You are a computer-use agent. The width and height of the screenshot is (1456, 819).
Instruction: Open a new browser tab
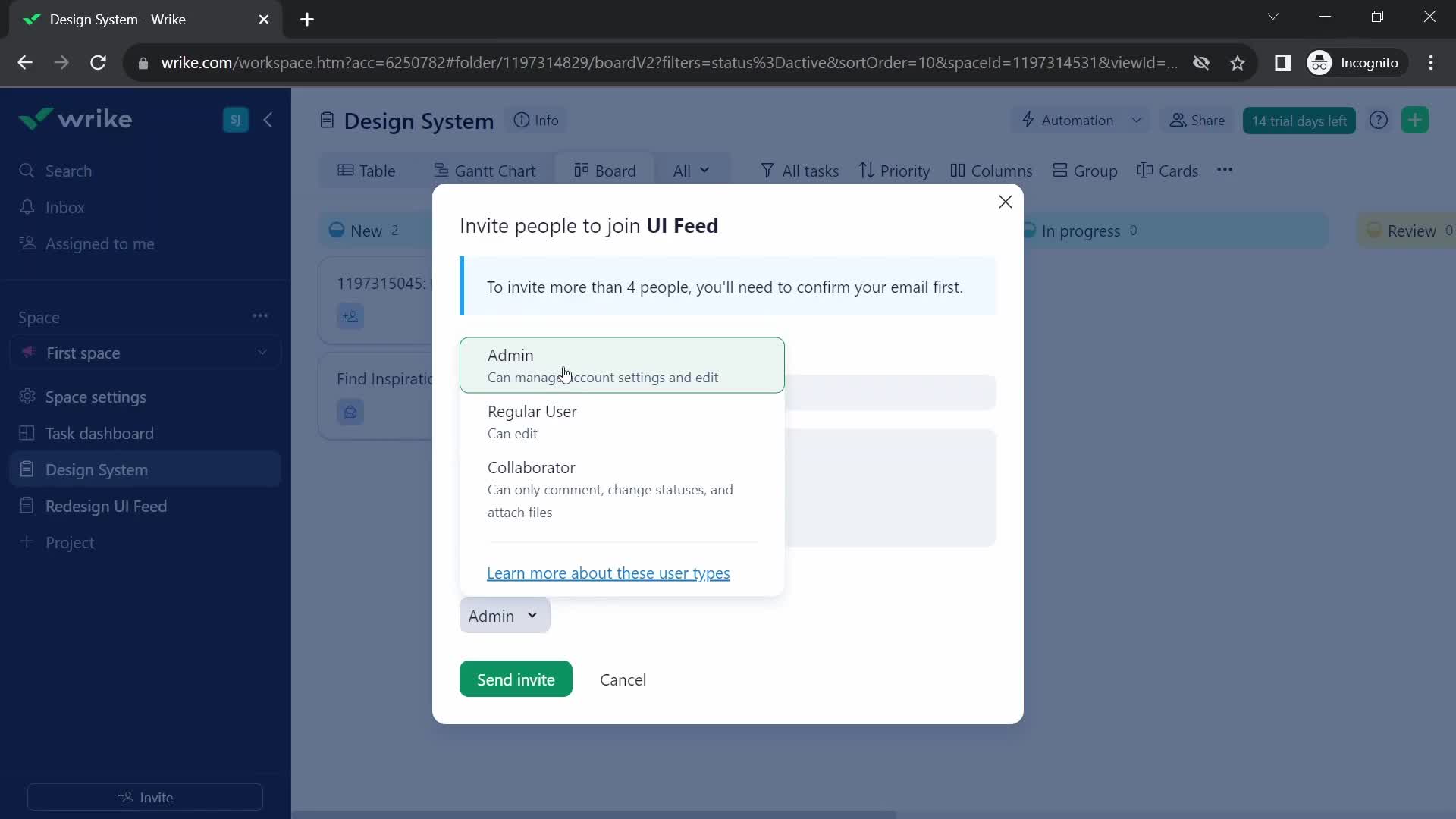[307, 20]
